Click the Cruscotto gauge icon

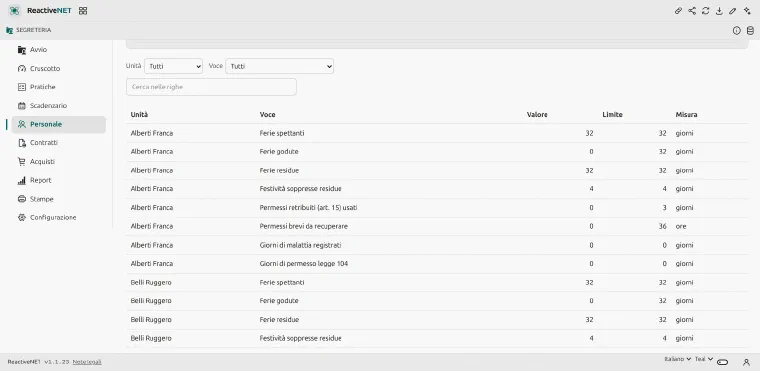coord(21,68)
